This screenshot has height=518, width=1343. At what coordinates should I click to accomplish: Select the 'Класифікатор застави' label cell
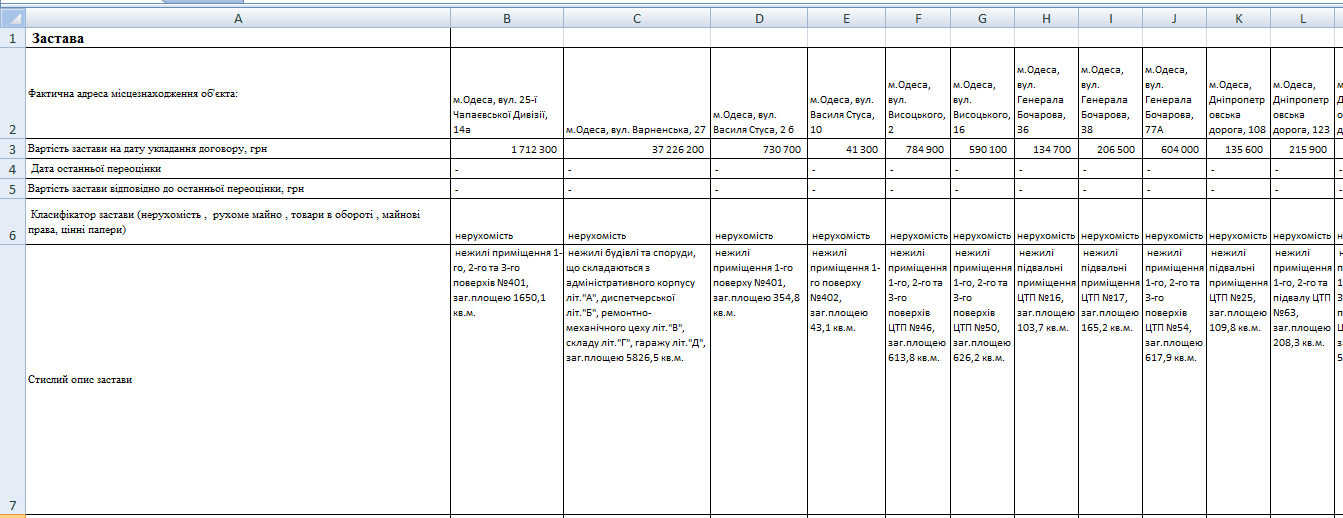point(237,221)
